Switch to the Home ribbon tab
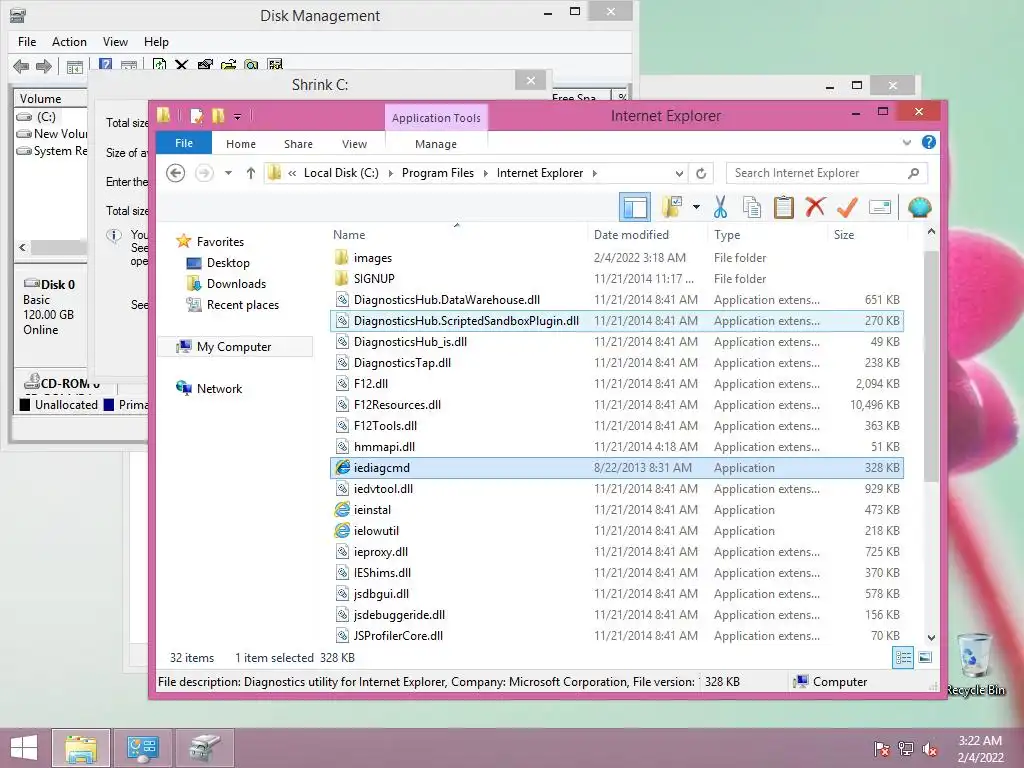 [x=241, y=144]
